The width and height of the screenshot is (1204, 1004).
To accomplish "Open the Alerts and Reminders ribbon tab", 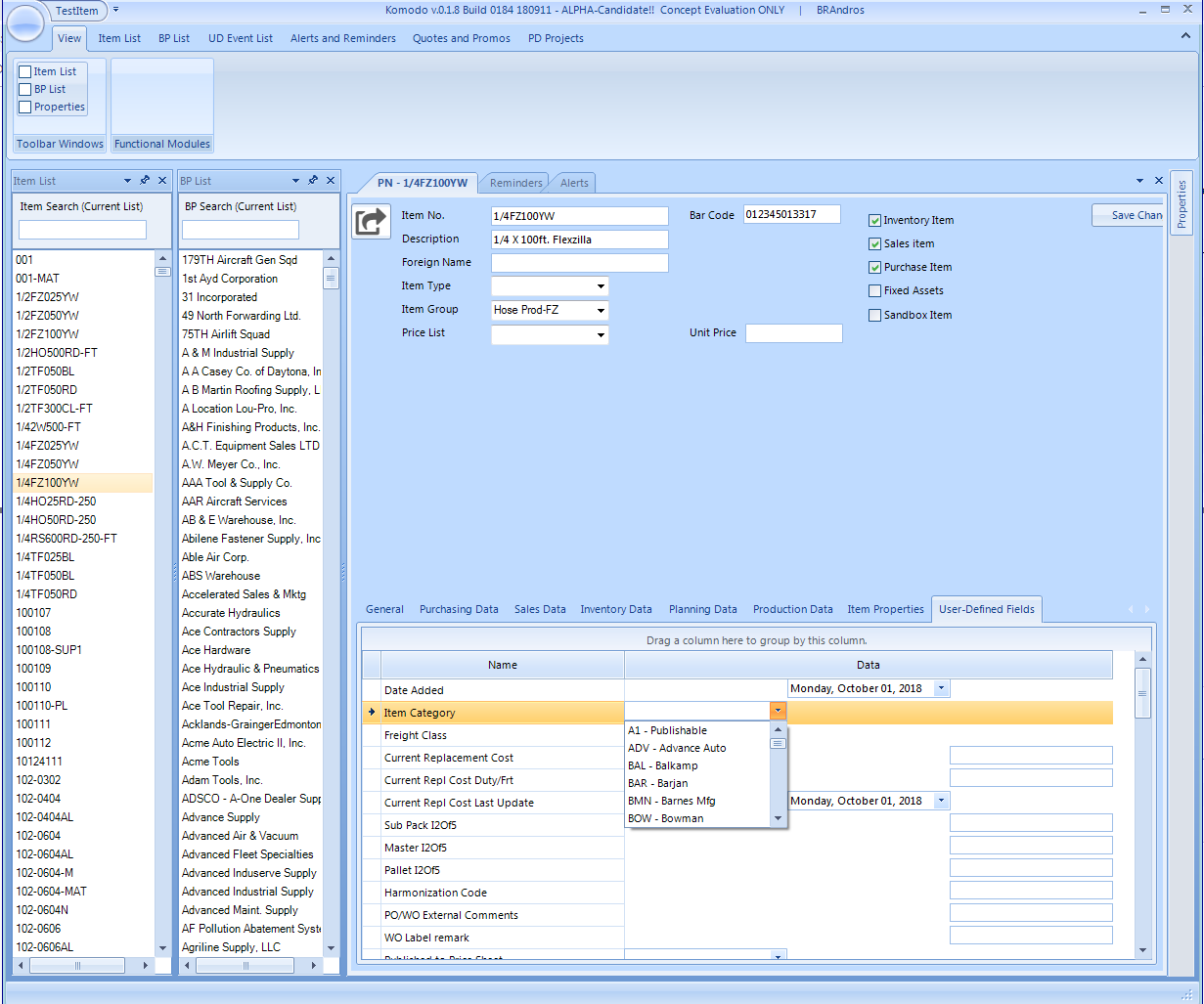I will coord(342,38).
